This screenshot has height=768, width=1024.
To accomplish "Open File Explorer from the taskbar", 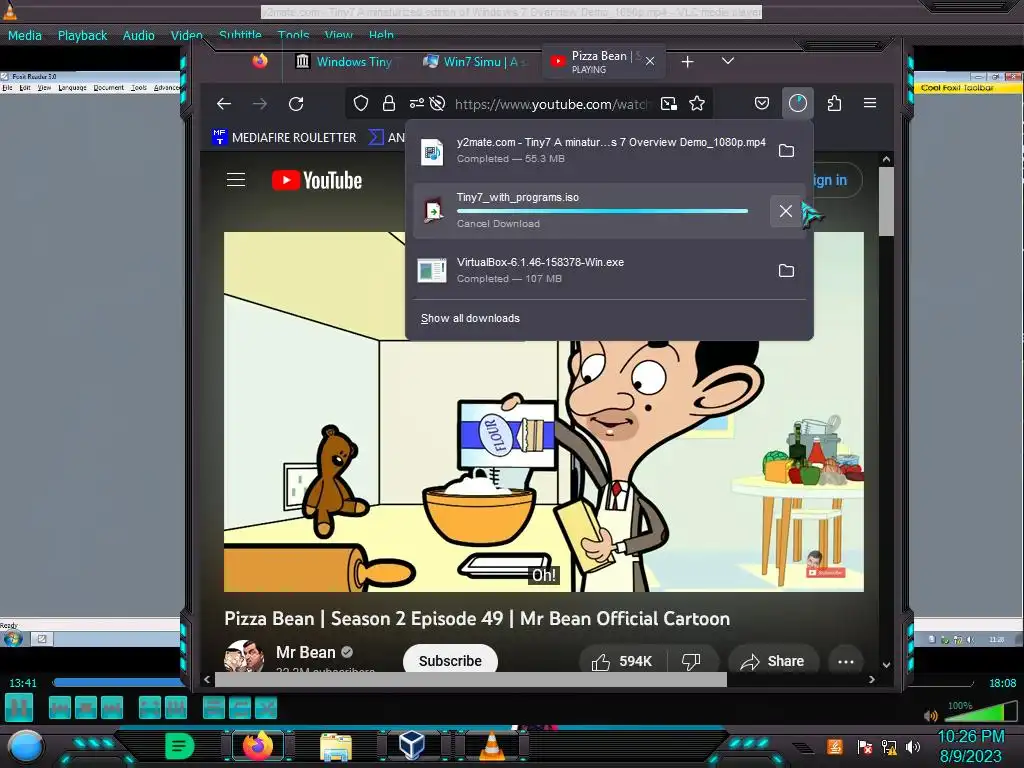I will coord(336,746).
